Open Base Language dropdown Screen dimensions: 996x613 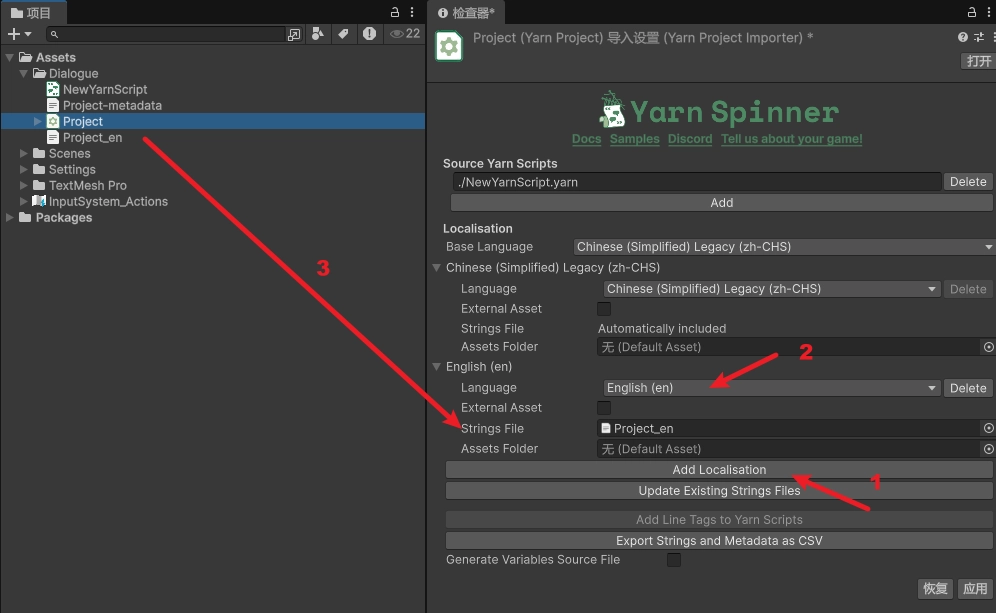click(784, 247)
